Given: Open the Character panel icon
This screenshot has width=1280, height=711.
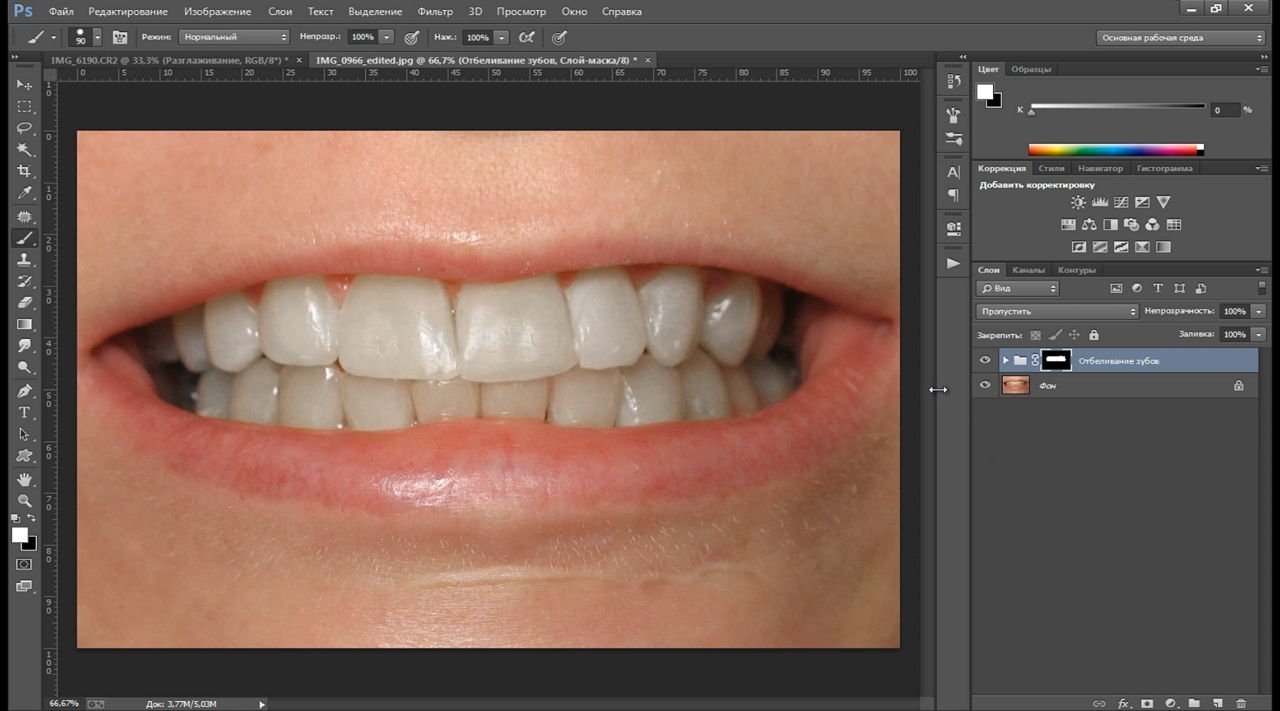Looking at the screenshot, I should coord(953,172).
